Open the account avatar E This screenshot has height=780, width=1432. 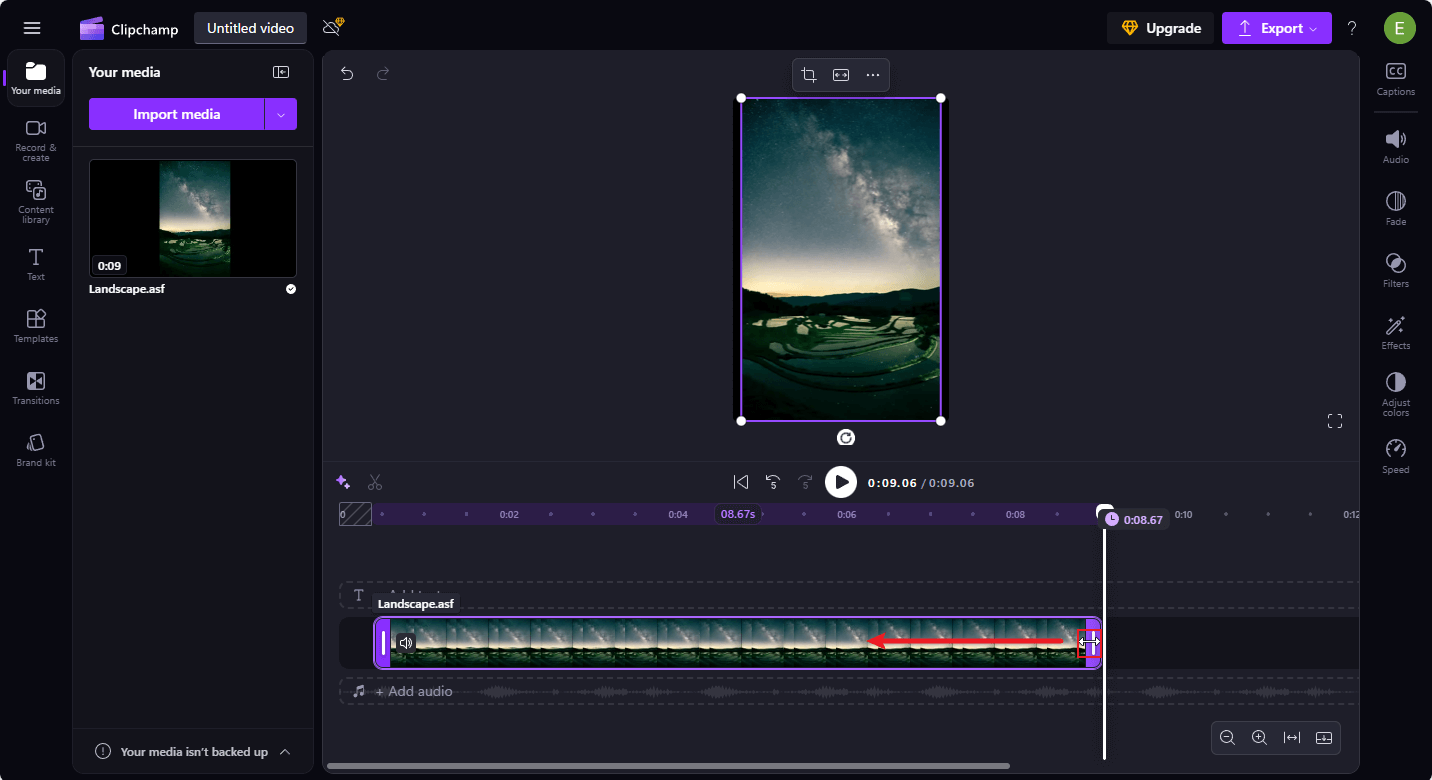(x=1400, y=28)
